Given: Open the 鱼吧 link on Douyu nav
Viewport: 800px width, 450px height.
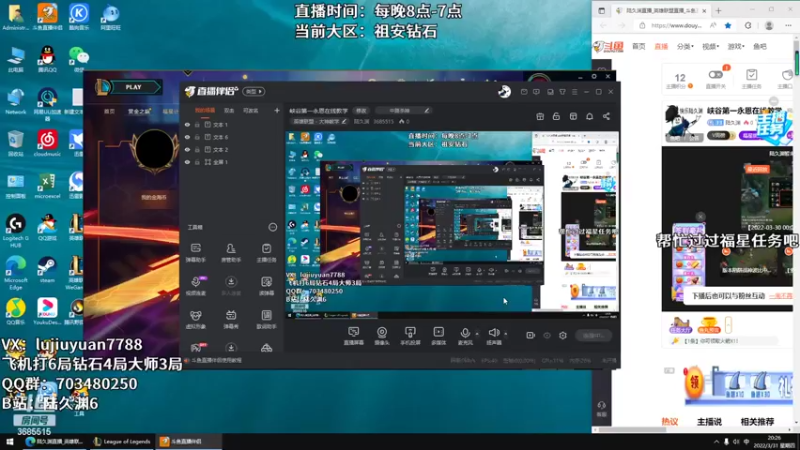Looking at the screenshot, I should tap(760, 46).
